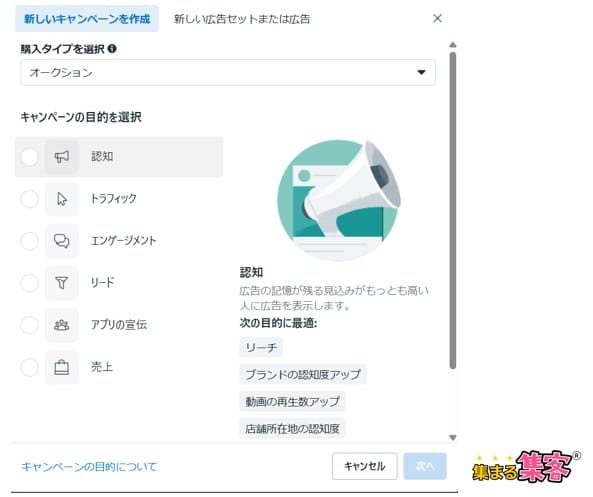Viewport: 593px width, 497px height.
Task: Click the アプリの宣伝 objective label
Action: pos(119,325)
